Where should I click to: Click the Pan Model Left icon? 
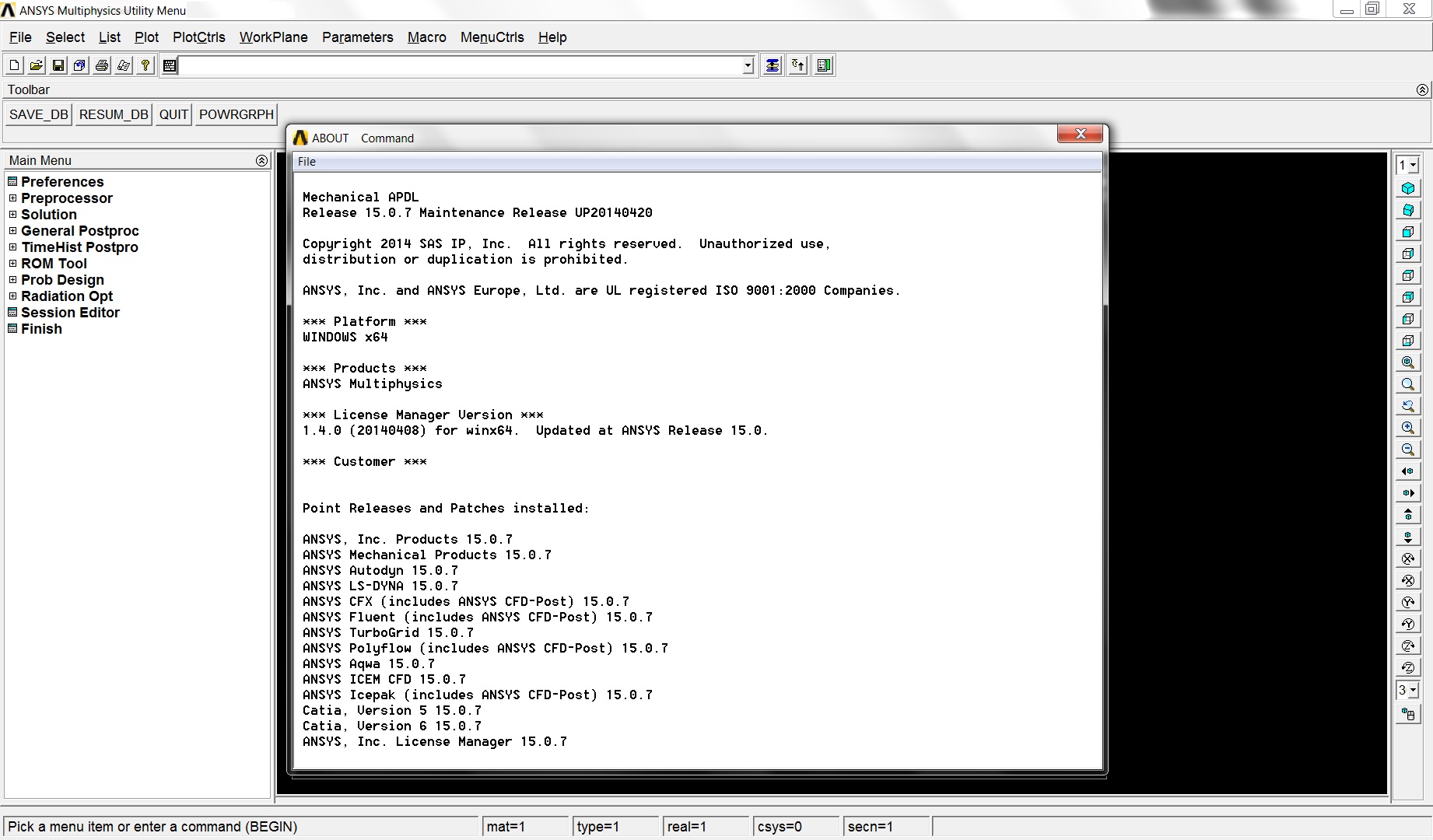[x=1407, y=471]
